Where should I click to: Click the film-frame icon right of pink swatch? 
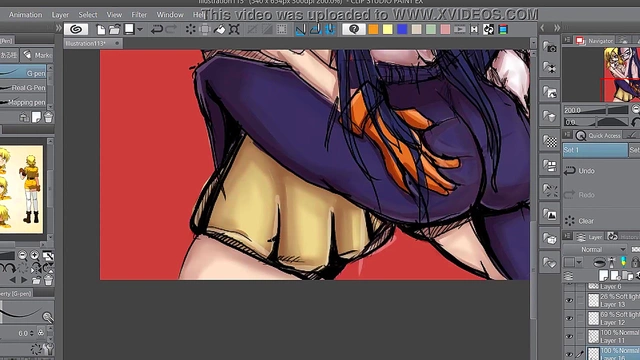click(460, 29)
